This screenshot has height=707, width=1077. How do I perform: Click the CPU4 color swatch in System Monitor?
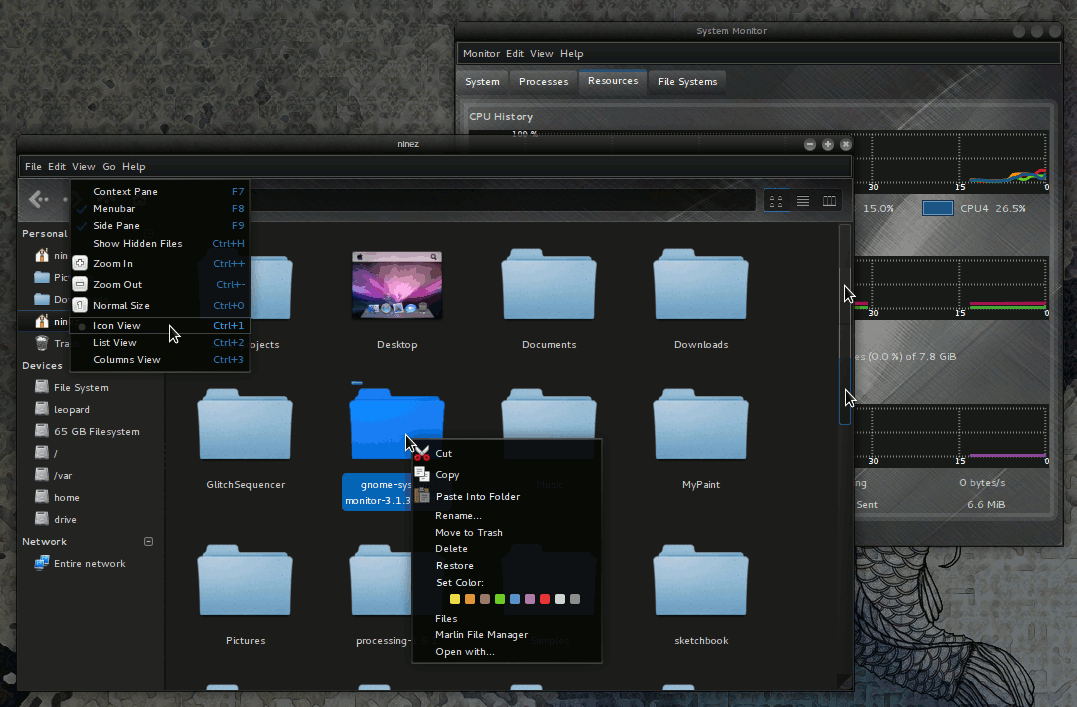[938, 208]
